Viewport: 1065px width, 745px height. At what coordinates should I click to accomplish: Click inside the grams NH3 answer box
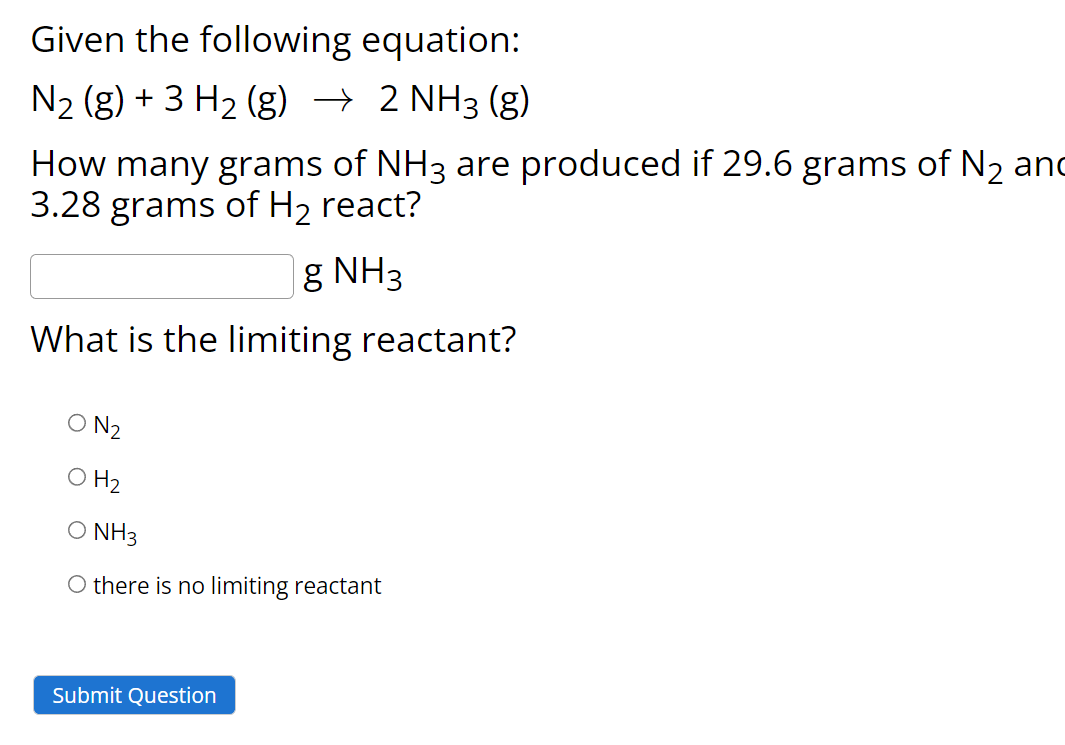pyautogui.click(x=160, y=276)
